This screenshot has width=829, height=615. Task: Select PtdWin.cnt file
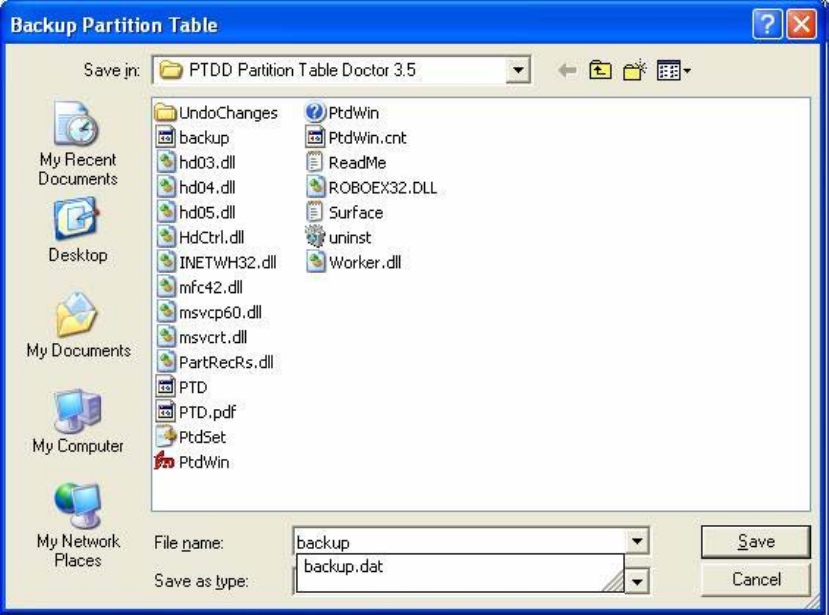(356, 137)
